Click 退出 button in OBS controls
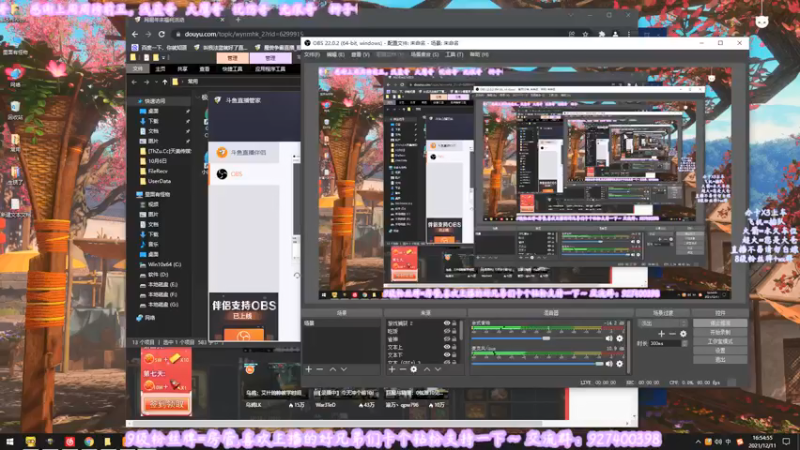The width and height of the screenshot is (800, 450). point(720,360)
